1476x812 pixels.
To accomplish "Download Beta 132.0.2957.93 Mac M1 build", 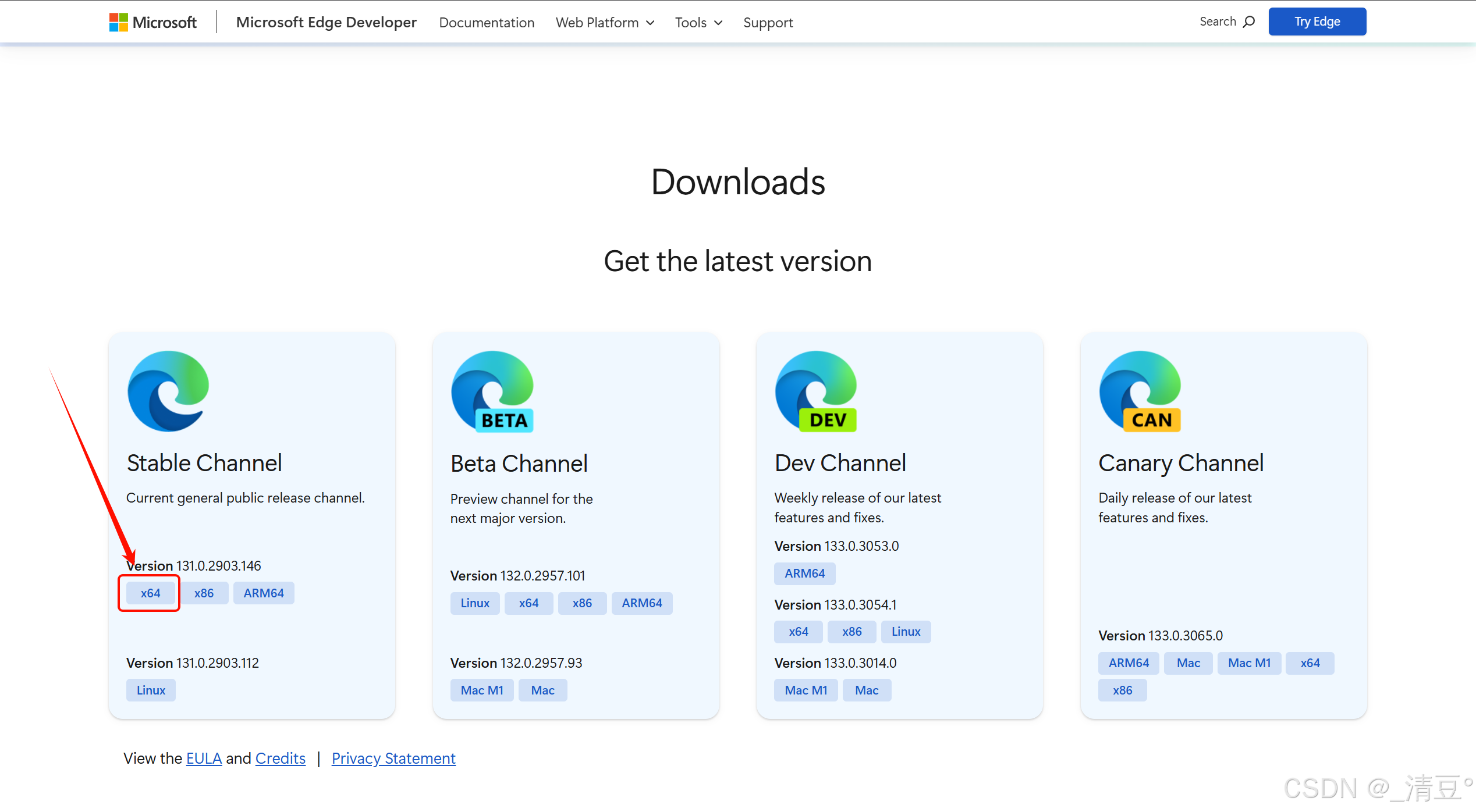I will (x=482, y=690).
